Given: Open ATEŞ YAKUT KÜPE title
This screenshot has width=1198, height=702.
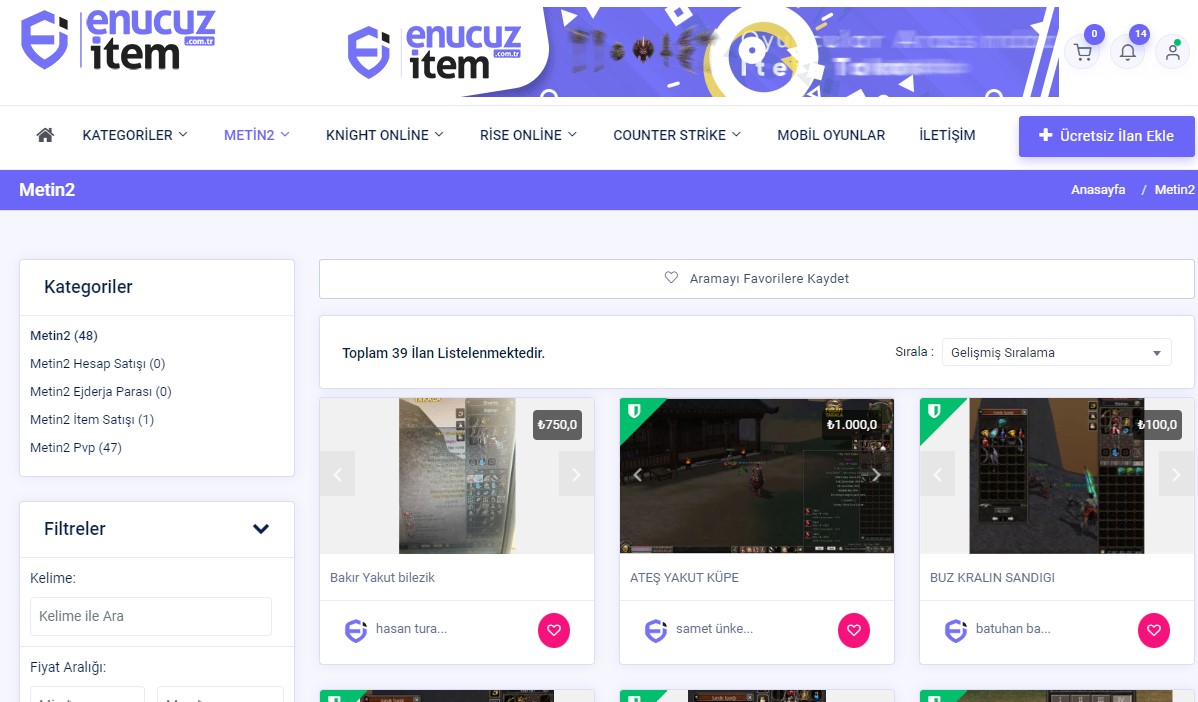Looking at the screenshot, I should click(685, 577).
